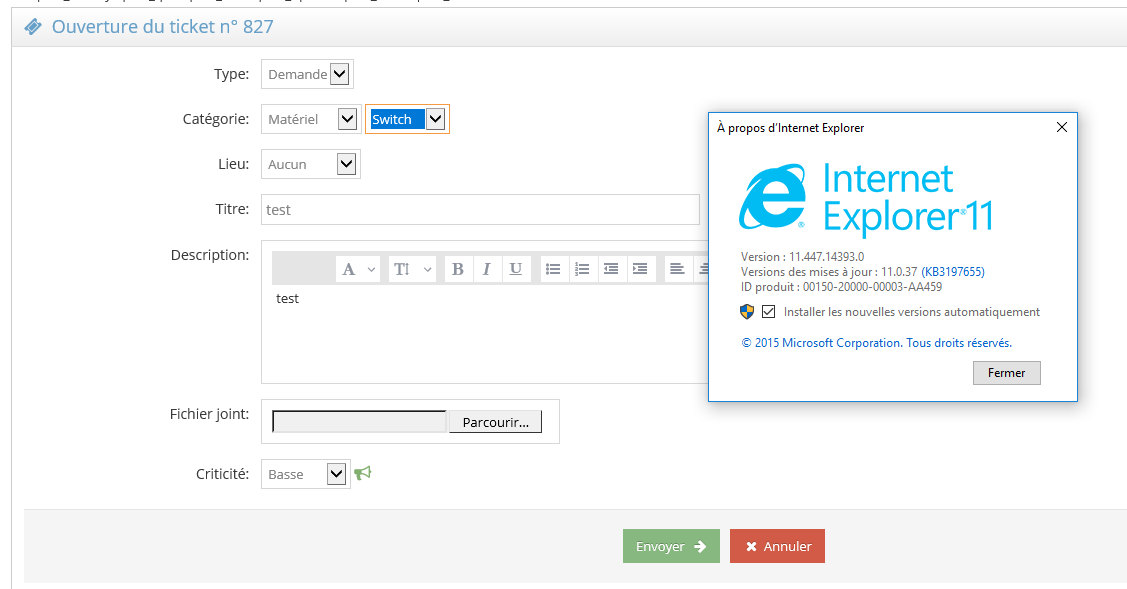Align description text left
This screenshot has width=1127, height=589.
point(677,270)
